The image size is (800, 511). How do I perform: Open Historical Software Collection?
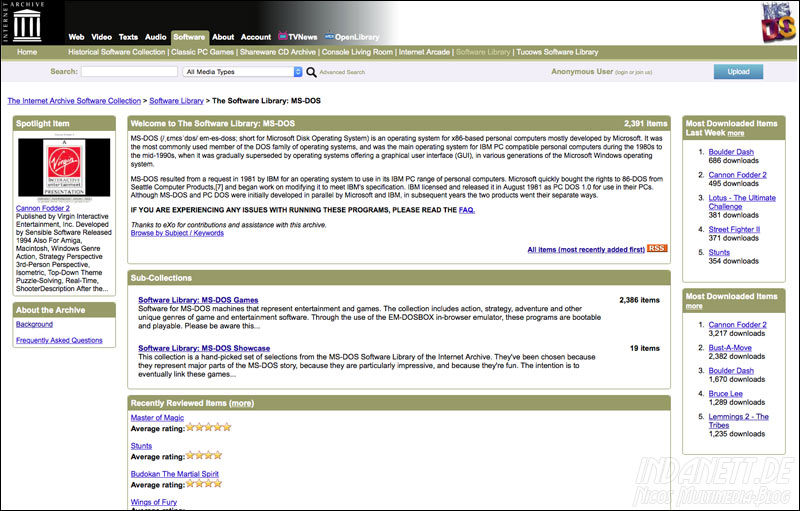pos(116,52)
